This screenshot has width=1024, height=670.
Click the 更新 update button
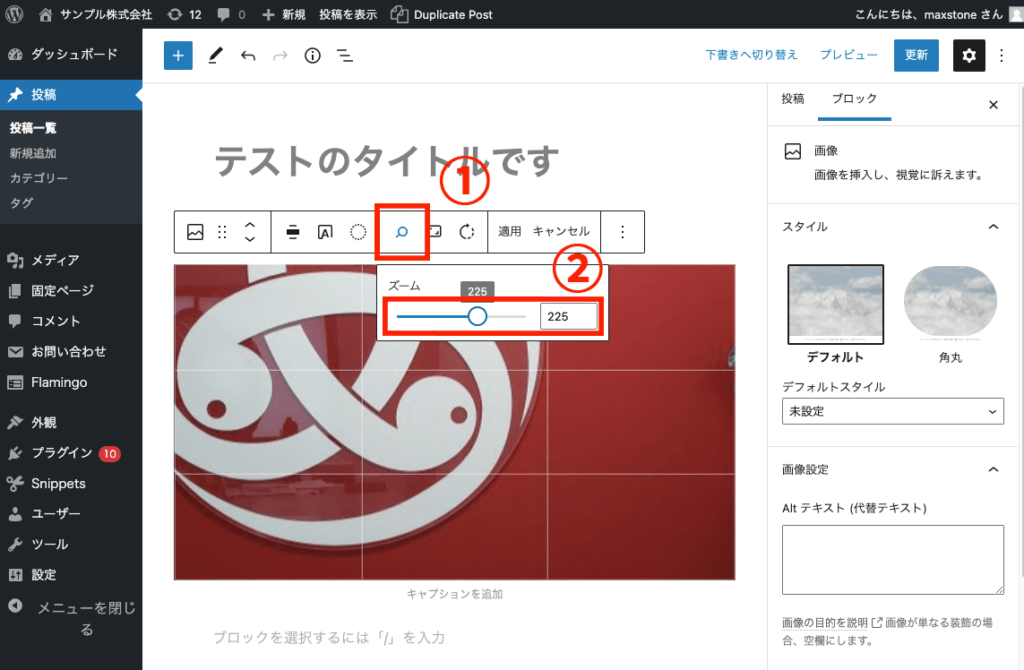(x=916, y=56)
